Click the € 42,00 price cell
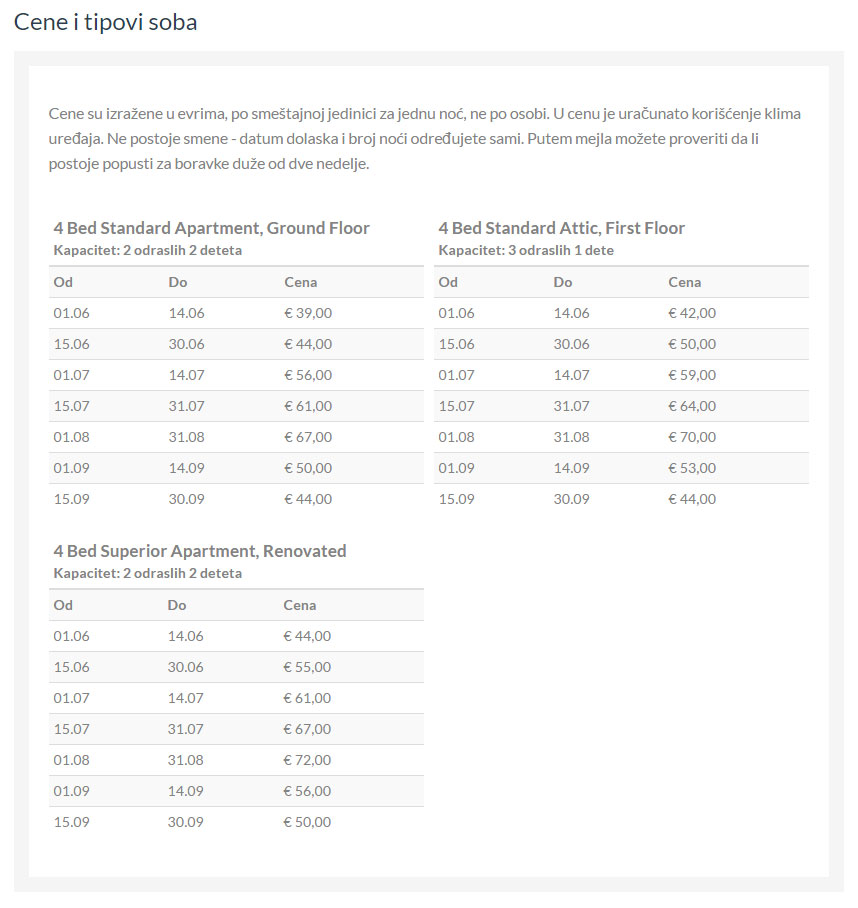Viewport: 858px width, 908px height. point(692,313)
